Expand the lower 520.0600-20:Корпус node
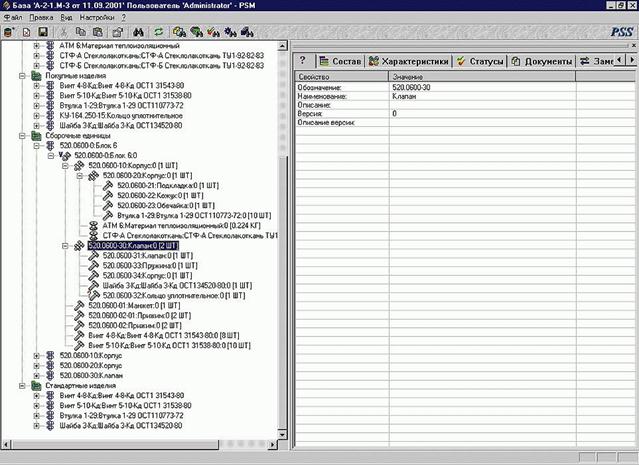The image size is (639, 465). 37,366
